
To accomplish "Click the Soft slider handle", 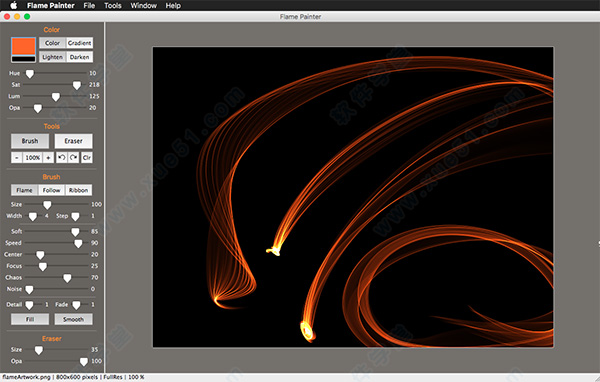I will coord(75,232).
